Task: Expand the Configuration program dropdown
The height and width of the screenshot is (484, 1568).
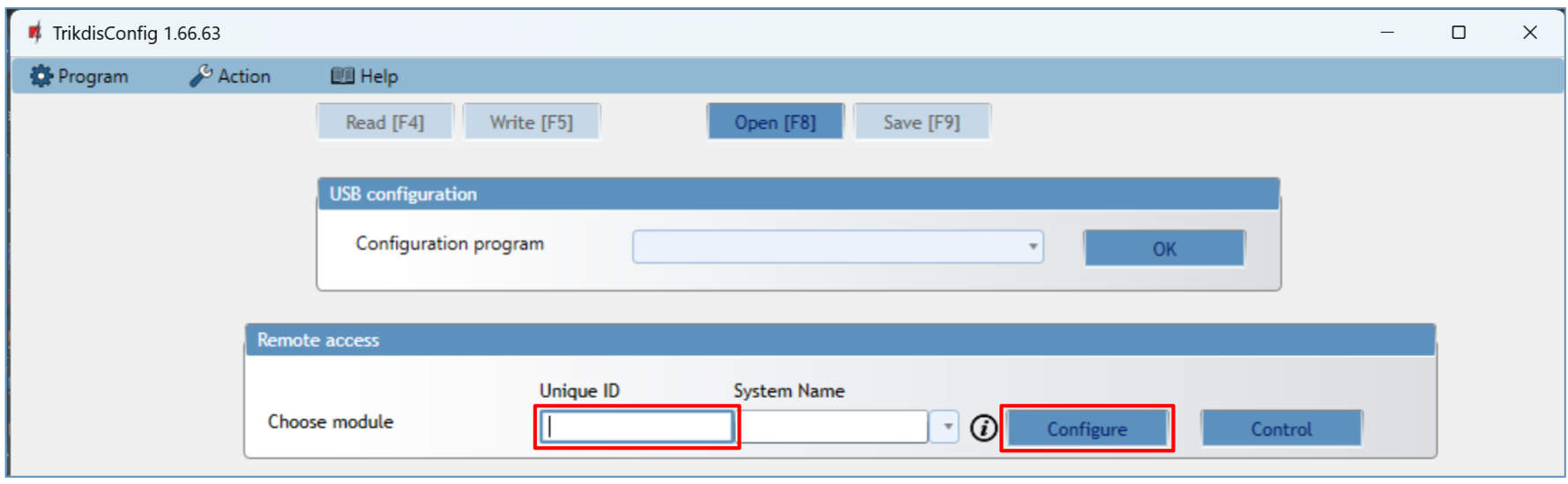Action: pyautogui.click(x=1032, y=247)
